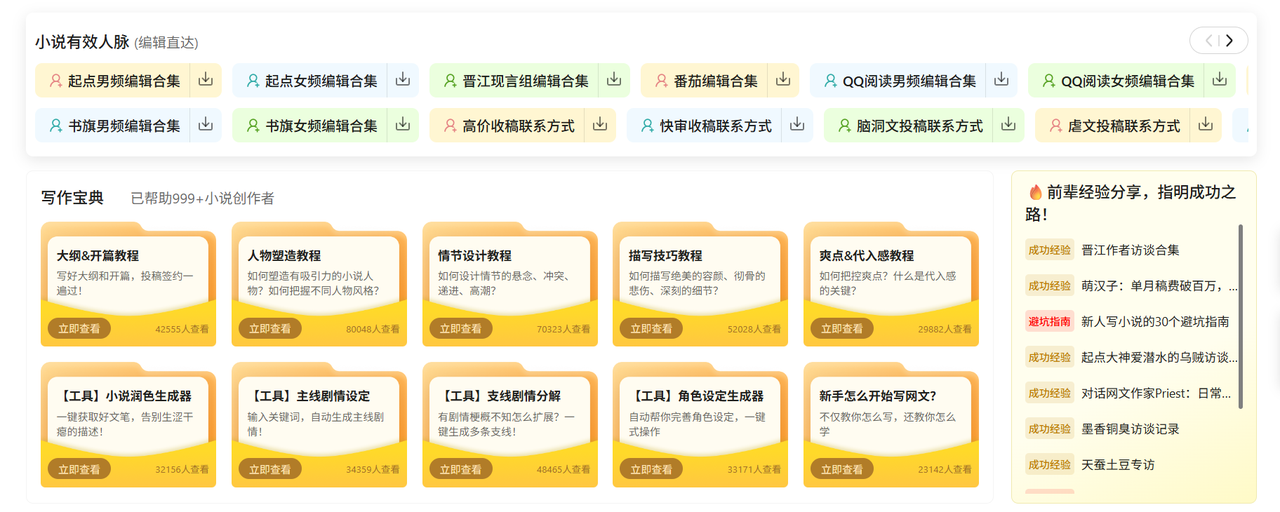Click 立即查看 on 主线剧情设定 card
Image resolution: width=1280 pixels, height=512 pixels.
[x=270, y=469]
